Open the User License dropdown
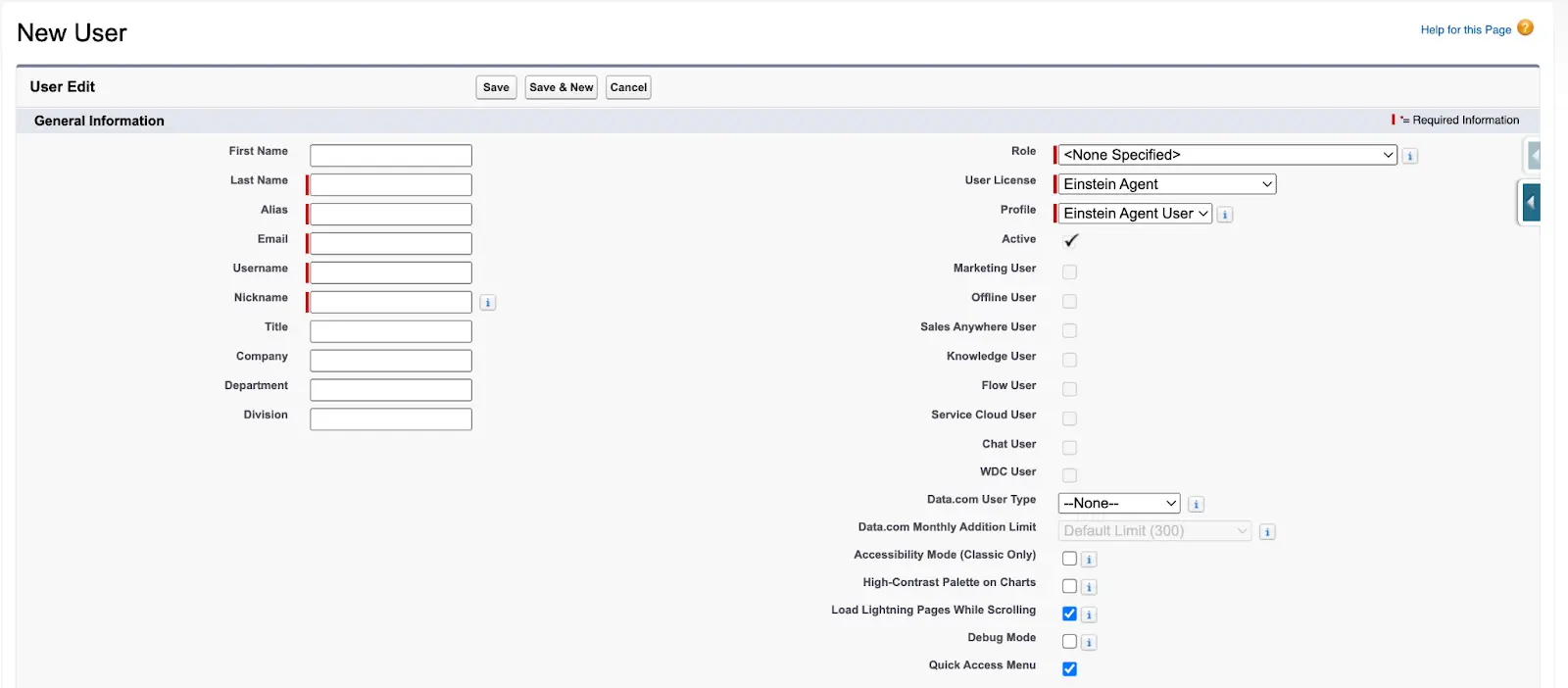 (1167, 184)
